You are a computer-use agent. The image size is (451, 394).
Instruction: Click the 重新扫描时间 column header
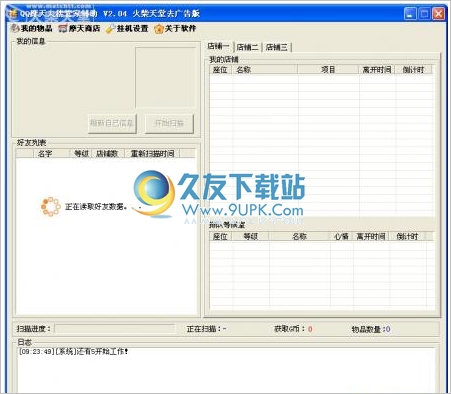click(152, 154)
